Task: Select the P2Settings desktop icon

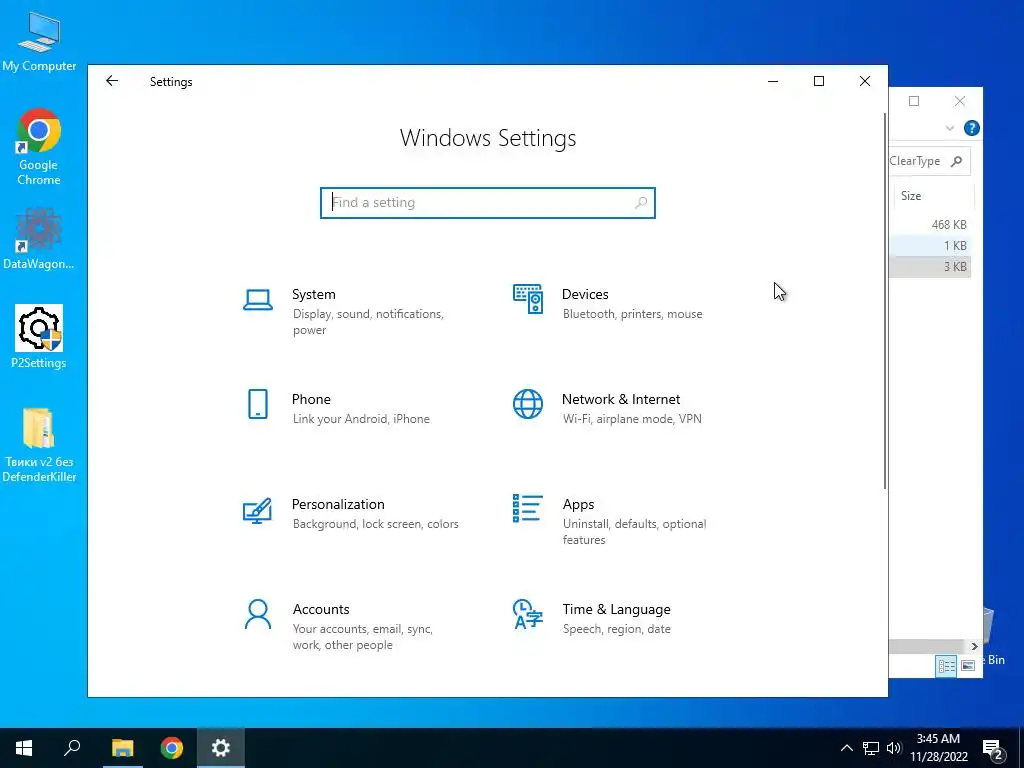Action: 39,337
